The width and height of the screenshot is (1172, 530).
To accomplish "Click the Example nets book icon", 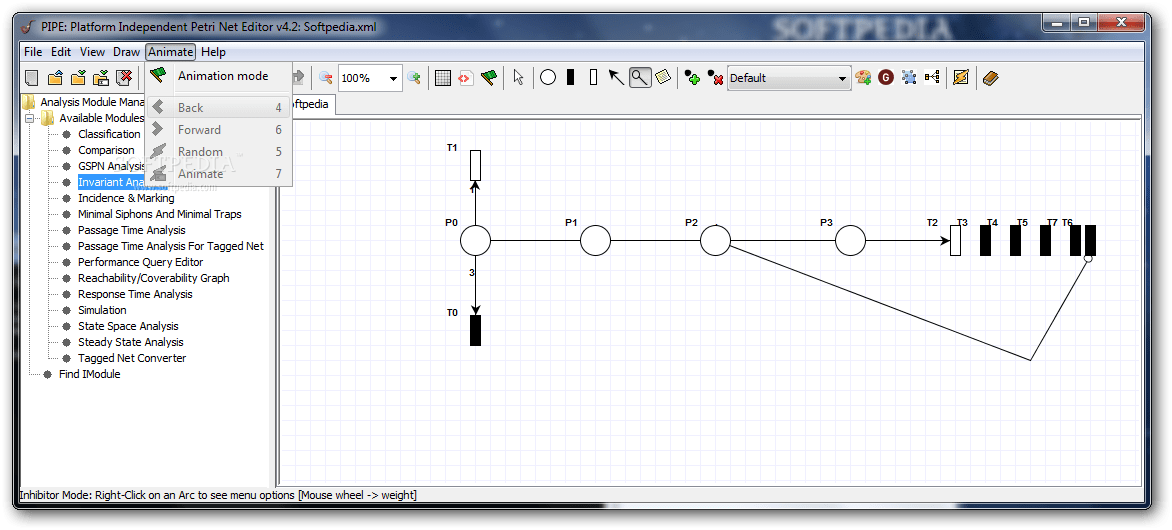I will point(991,78).
